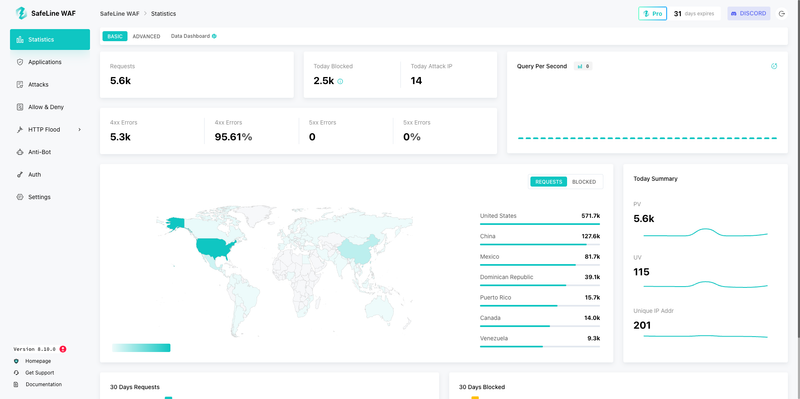Open the Anti-Bot icon in sidebar
This screenshot has height=399, width=800.
click(20, 152)
